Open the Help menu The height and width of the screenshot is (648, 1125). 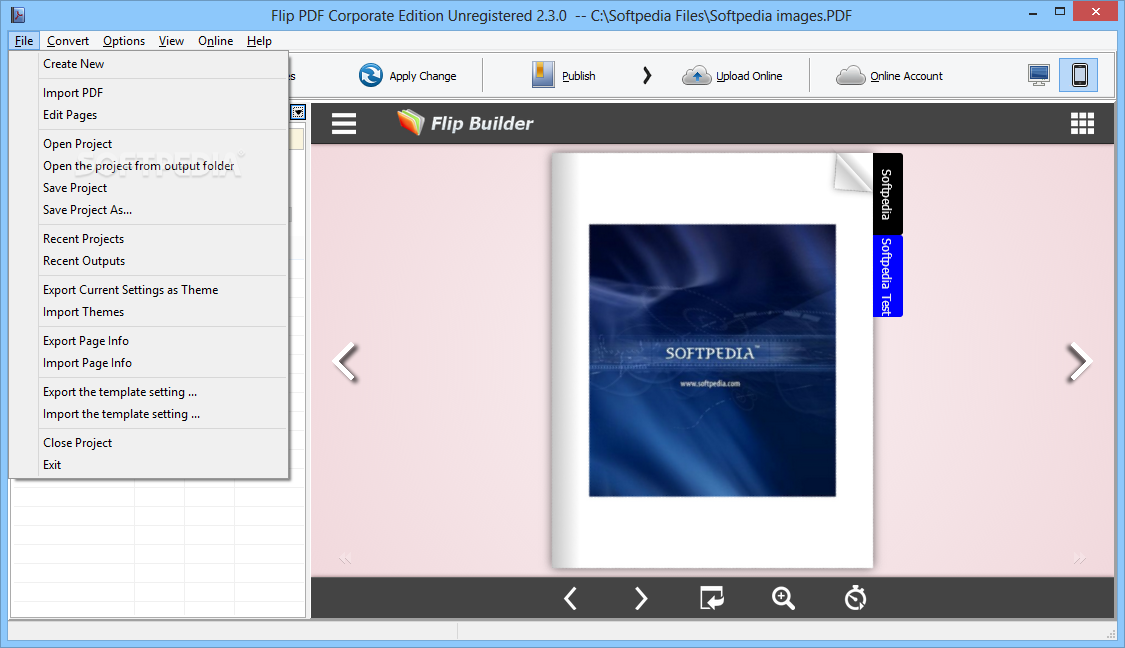click(259, 41)
